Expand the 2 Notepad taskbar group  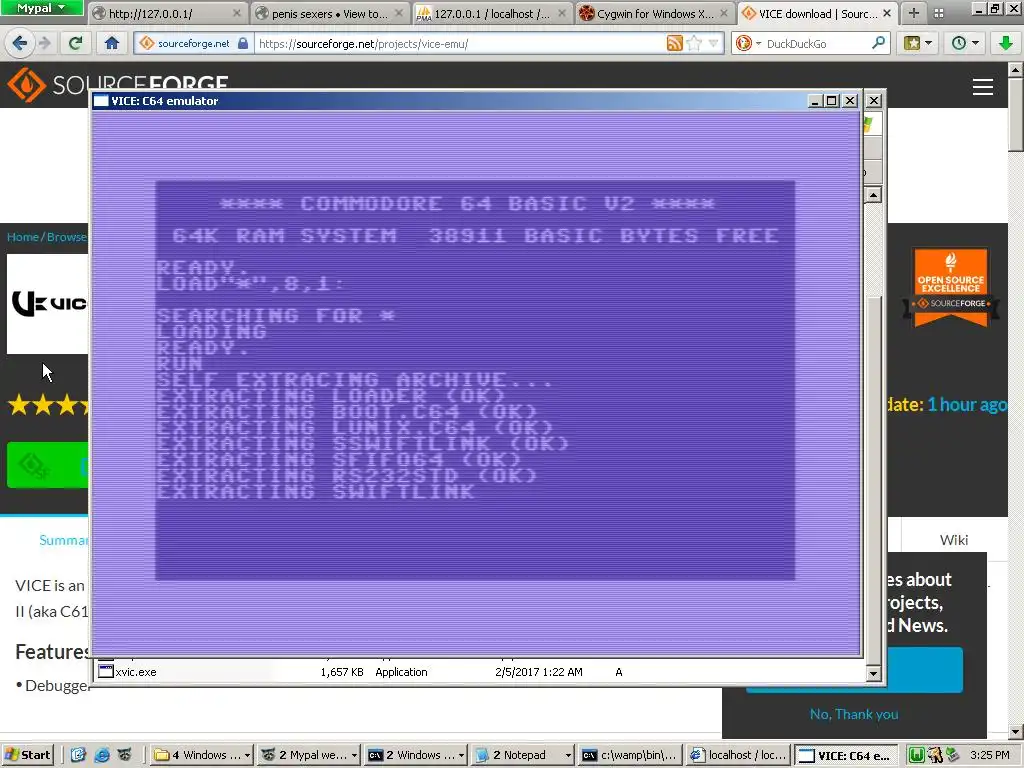(x=522, y=755)
